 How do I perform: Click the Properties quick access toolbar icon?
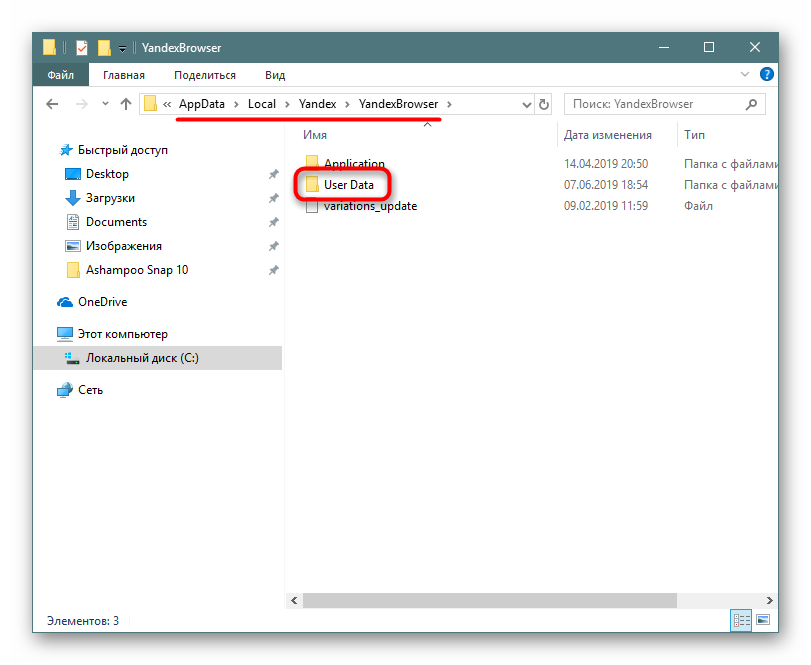click(82, 48)
